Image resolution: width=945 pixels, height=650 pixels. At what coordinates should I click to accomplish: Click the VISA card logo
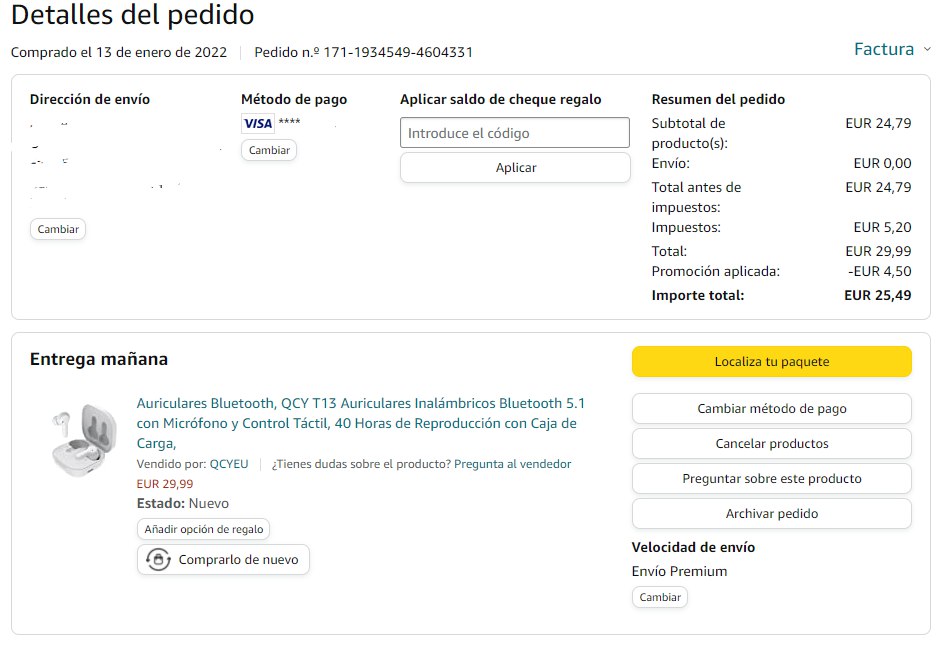pos(258,123)
